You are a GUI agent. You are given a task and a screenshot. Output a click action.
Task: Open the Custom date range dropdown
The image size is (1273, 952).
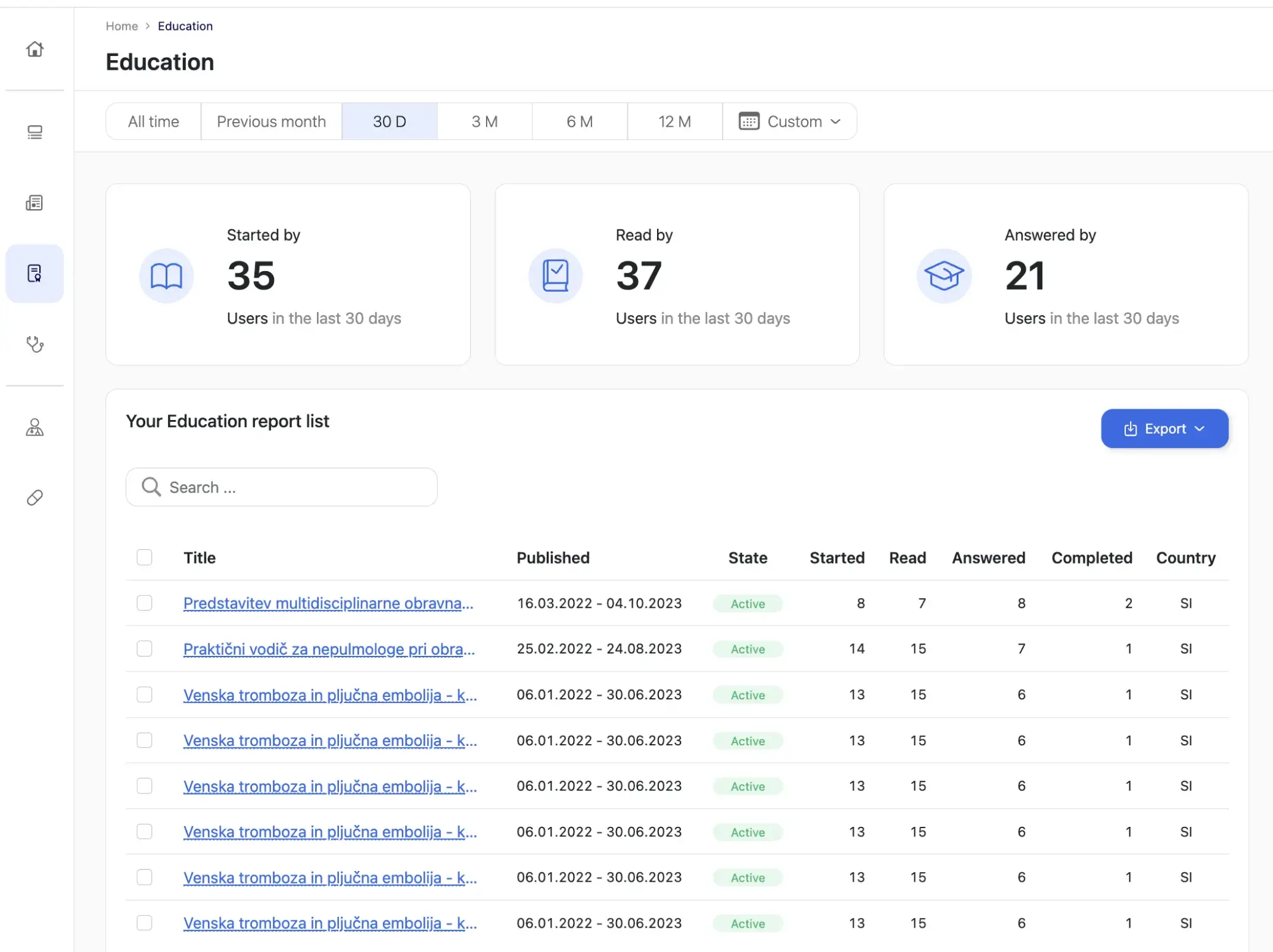[789, 122]
